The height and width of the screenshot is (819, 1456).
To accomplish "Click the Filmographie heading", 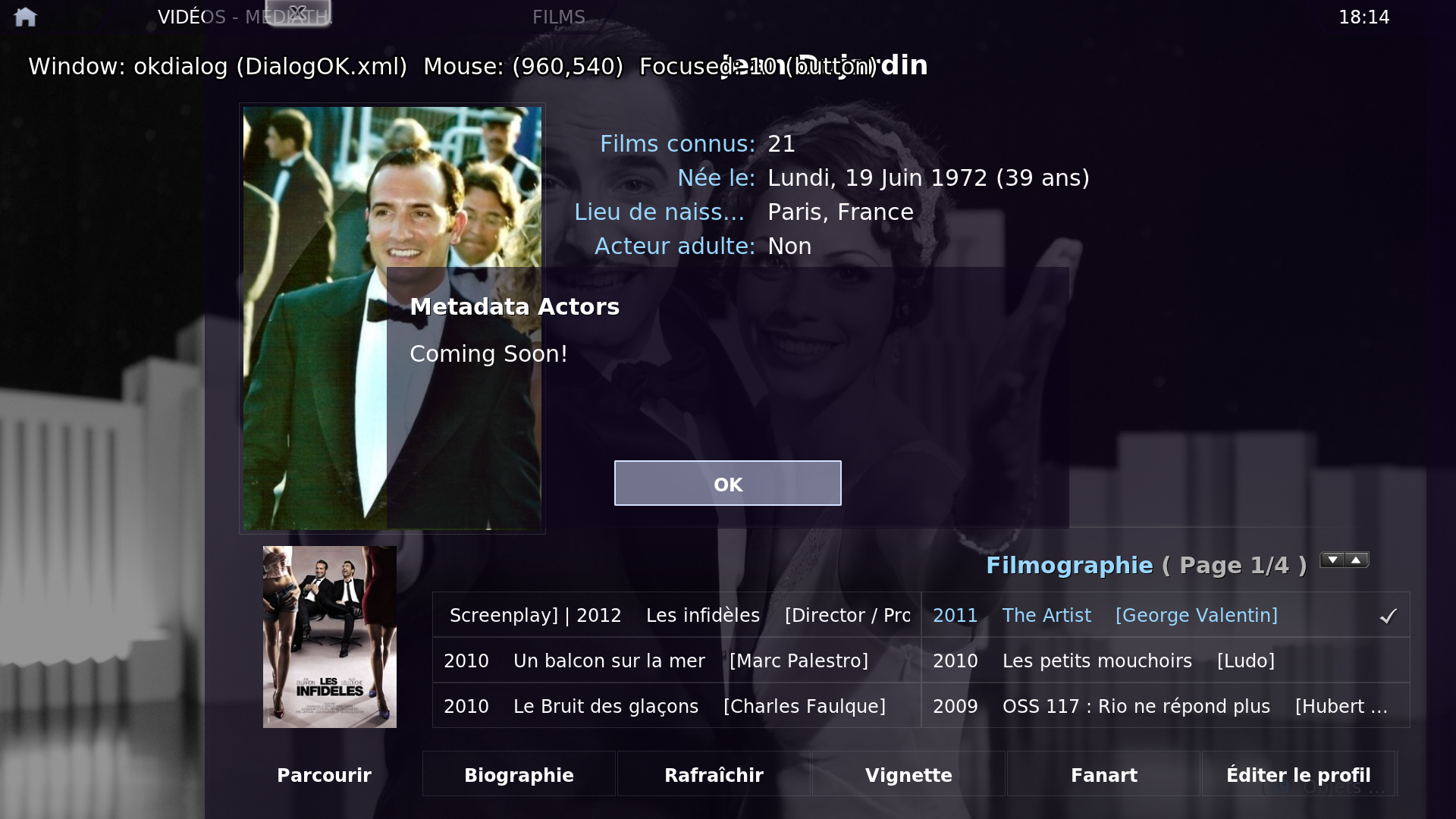I will tap(1069, 565).
